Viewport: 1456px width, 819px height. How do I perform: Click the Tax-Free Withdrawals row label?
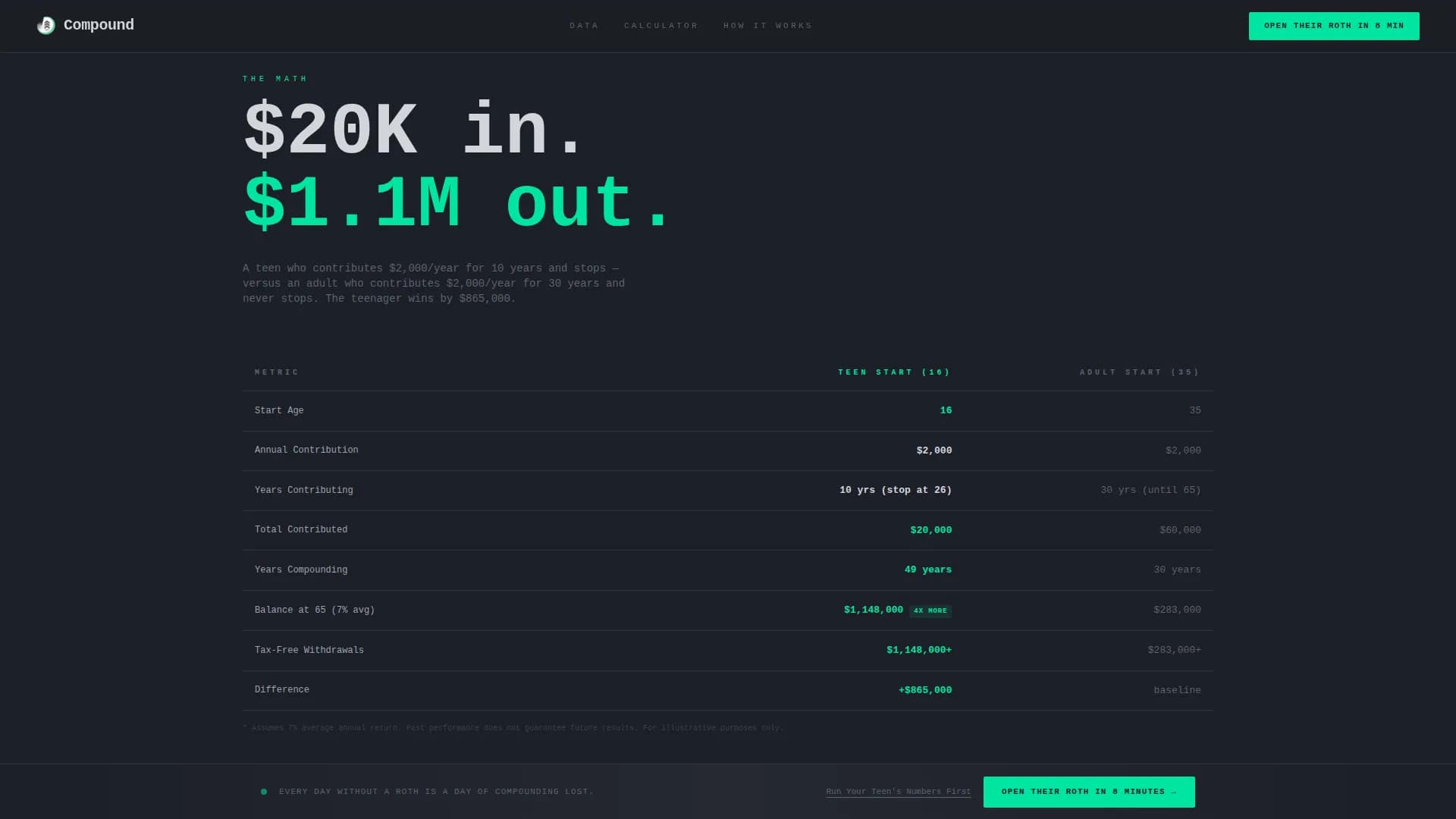[x=309, y=650]
